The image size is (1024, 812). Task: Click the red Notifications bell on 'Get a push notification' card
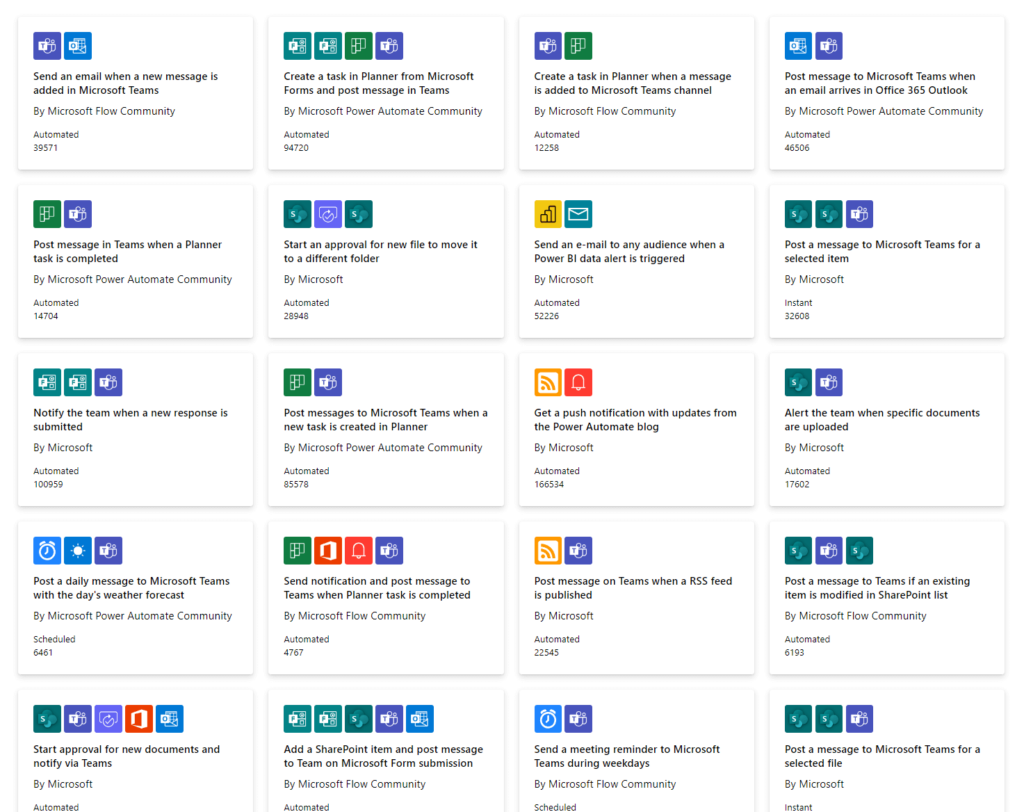tap(579, 382)
